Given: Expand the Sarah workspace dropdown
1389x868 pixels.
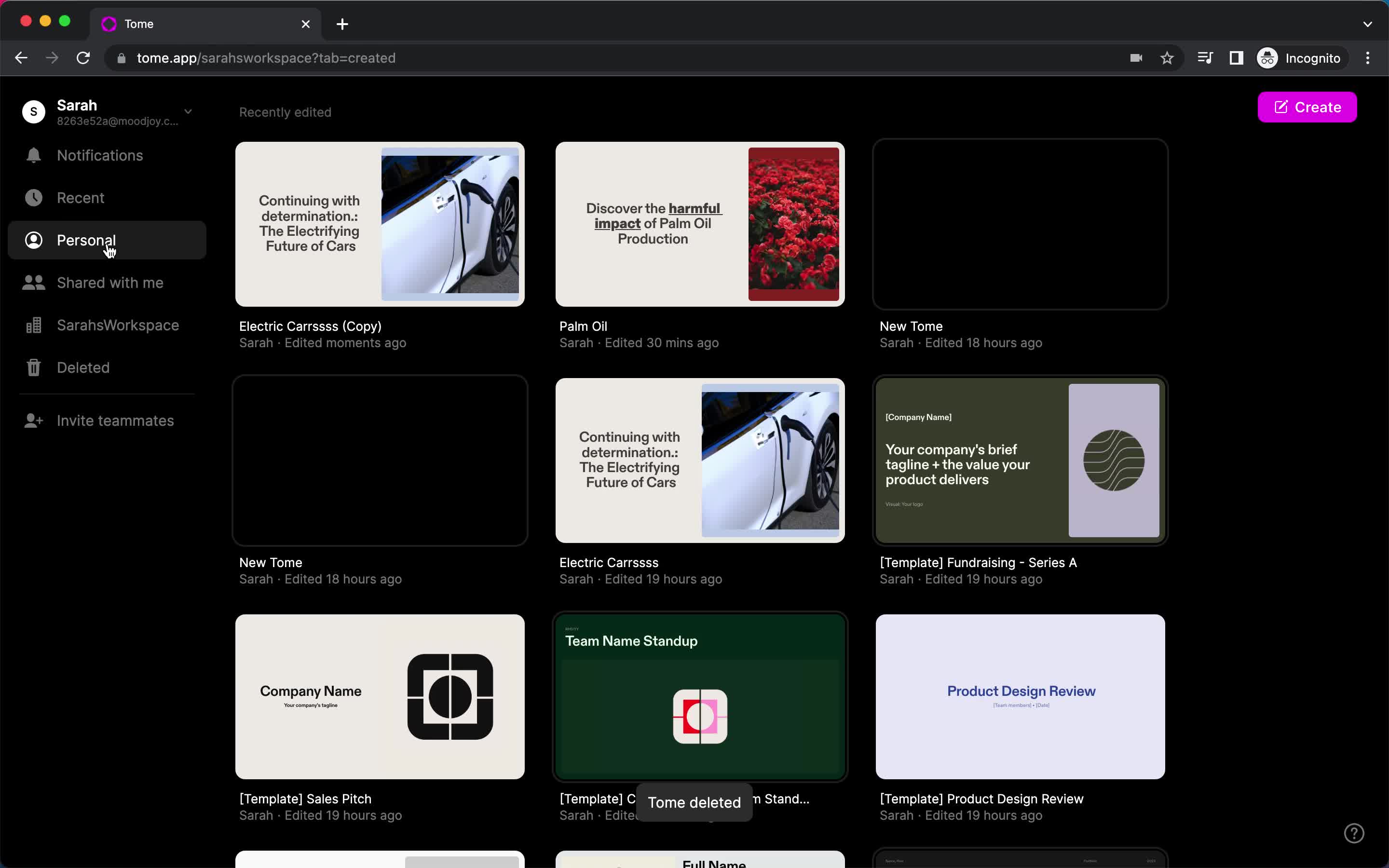Looking at the screenshot, I should tap(188, 110).
